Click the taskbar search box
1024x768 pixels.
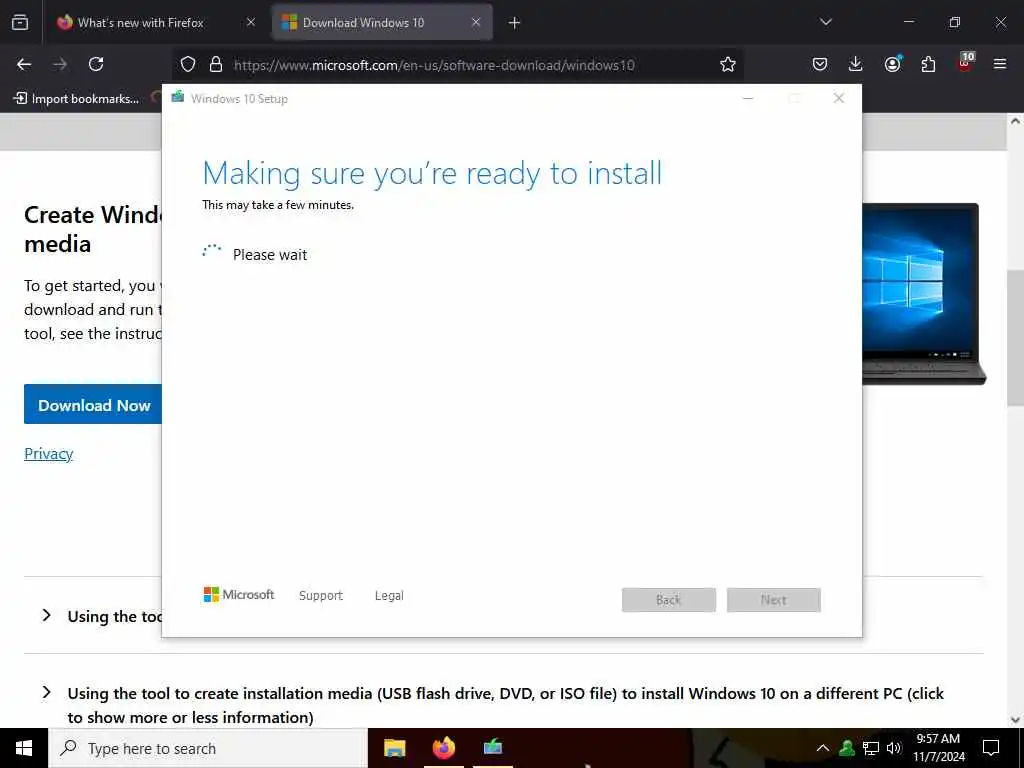[208, 748]
